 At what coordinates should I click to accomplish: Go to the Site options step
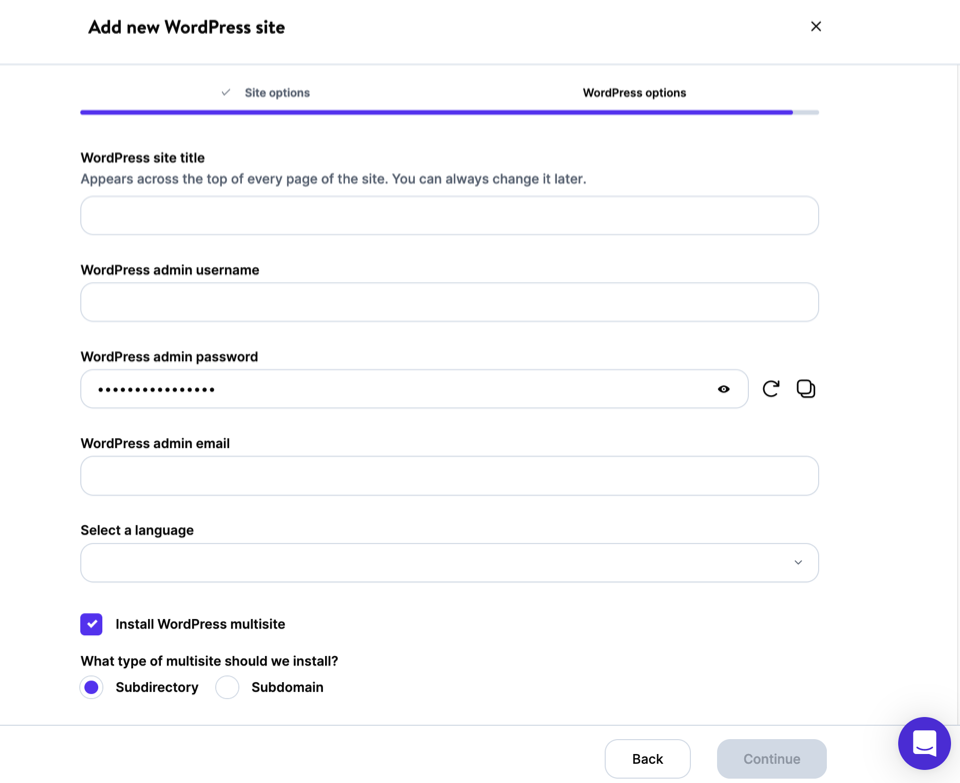(x=277, y=93)
